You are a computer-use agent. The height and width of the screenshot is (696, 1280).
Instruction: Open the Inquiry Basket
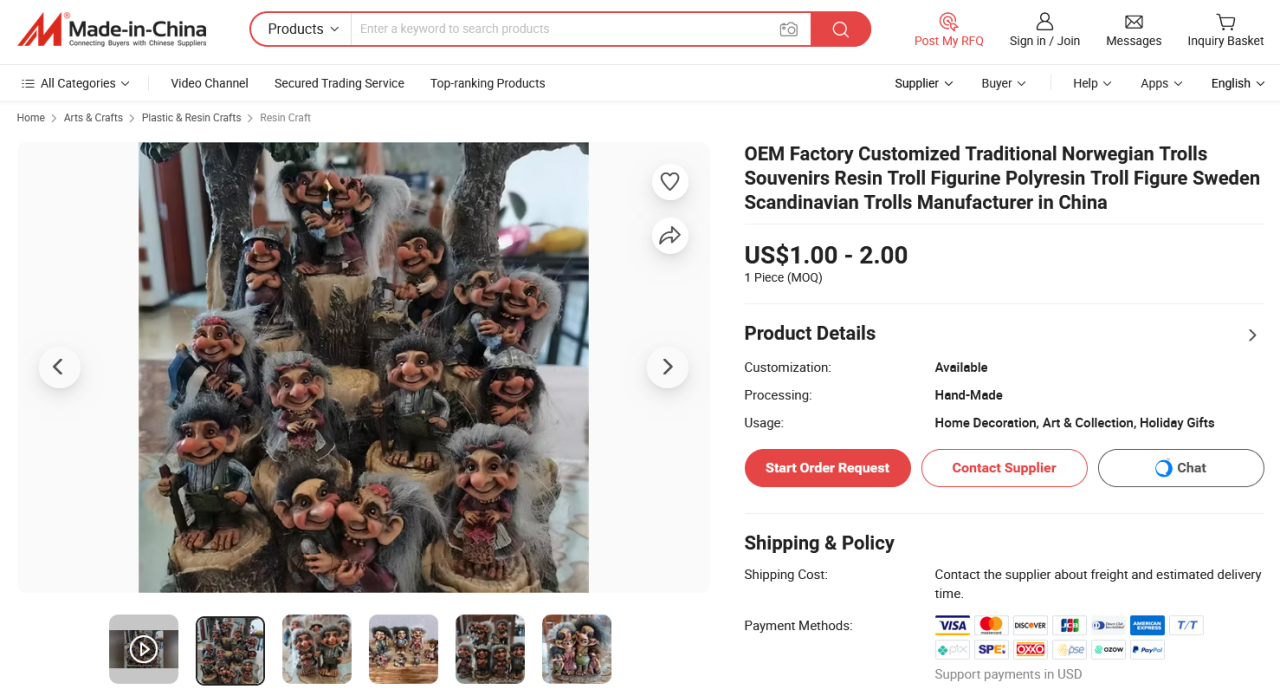coord(1225,29)
